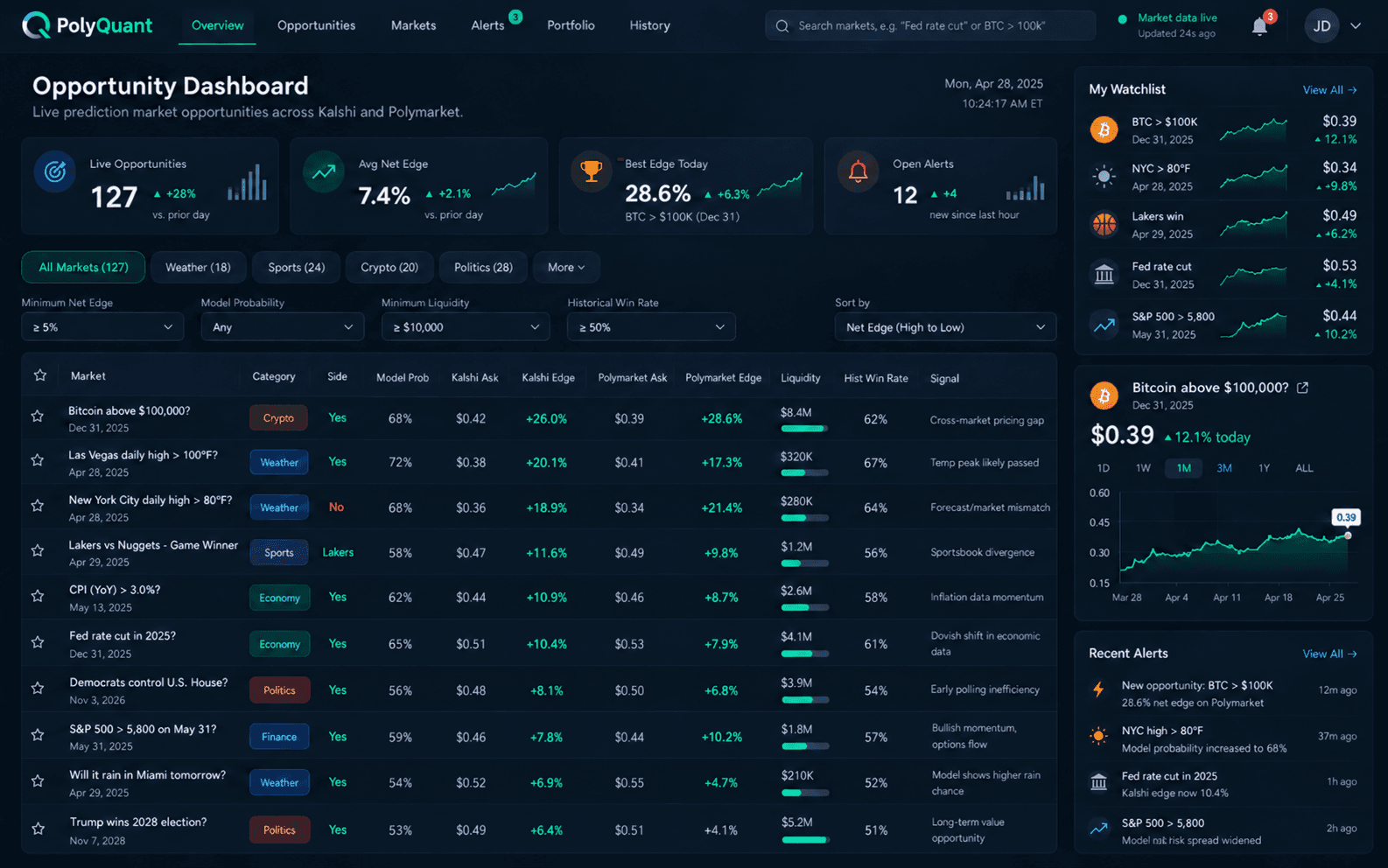Image resolution: width=1388 pixels, height=868 pixels.
Task: Favorite the Lakers vs Nuggets market
Action: point(38,551)
